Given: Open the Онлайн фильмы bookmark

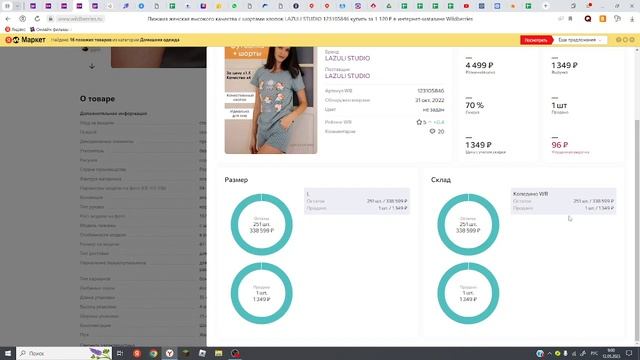Looking at the screenshot, I should [50, 29].
